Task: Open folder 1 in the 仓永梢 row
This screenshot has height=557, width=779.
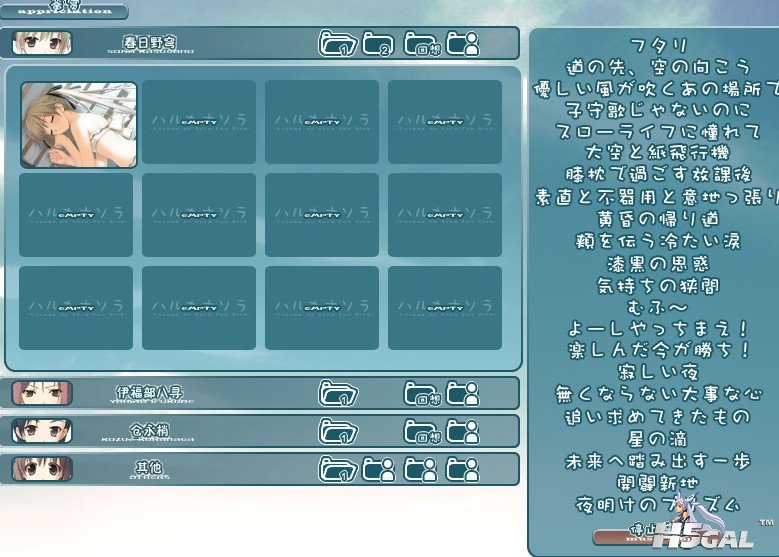Action: 338,431
